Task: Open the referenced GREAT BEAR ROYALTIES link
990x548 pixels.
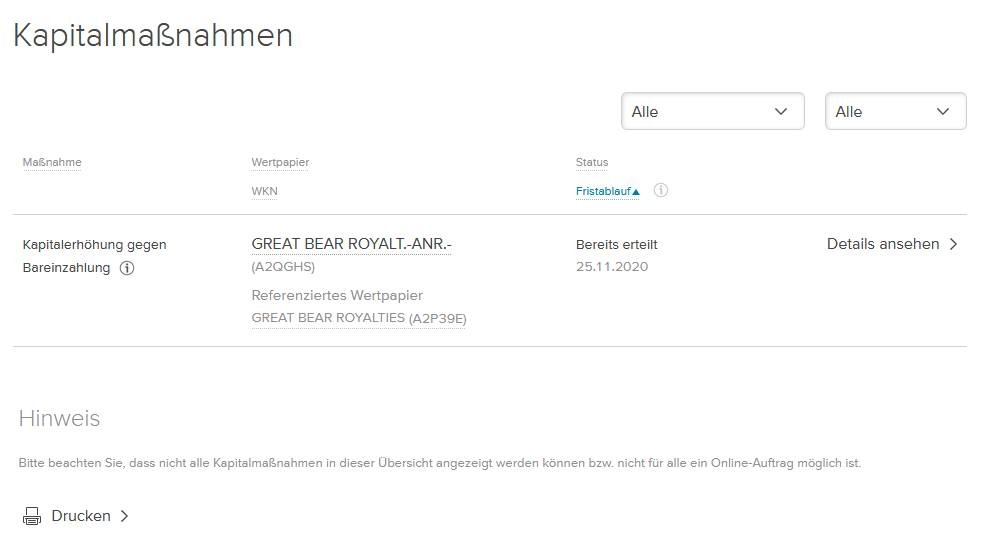Action: [x=328, y=318]
